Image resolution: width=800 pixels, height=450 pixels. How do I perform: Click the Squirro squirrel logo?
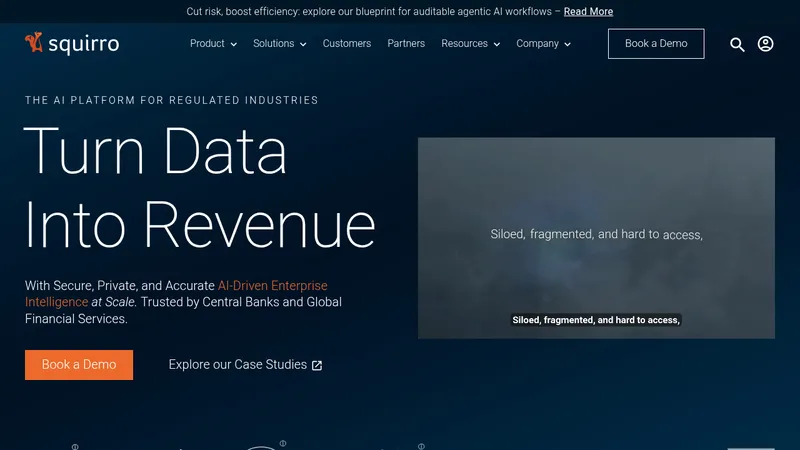(x=34, y=42)
